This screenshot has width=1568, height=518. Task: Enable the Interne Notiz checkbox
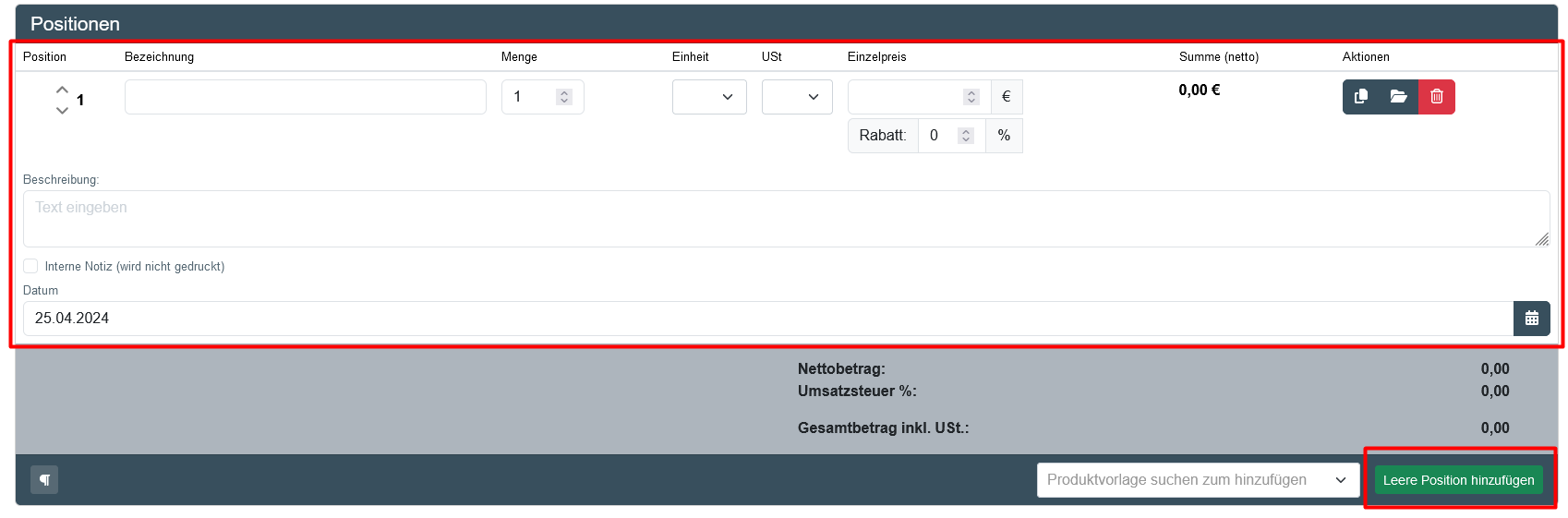pos(30,266)
